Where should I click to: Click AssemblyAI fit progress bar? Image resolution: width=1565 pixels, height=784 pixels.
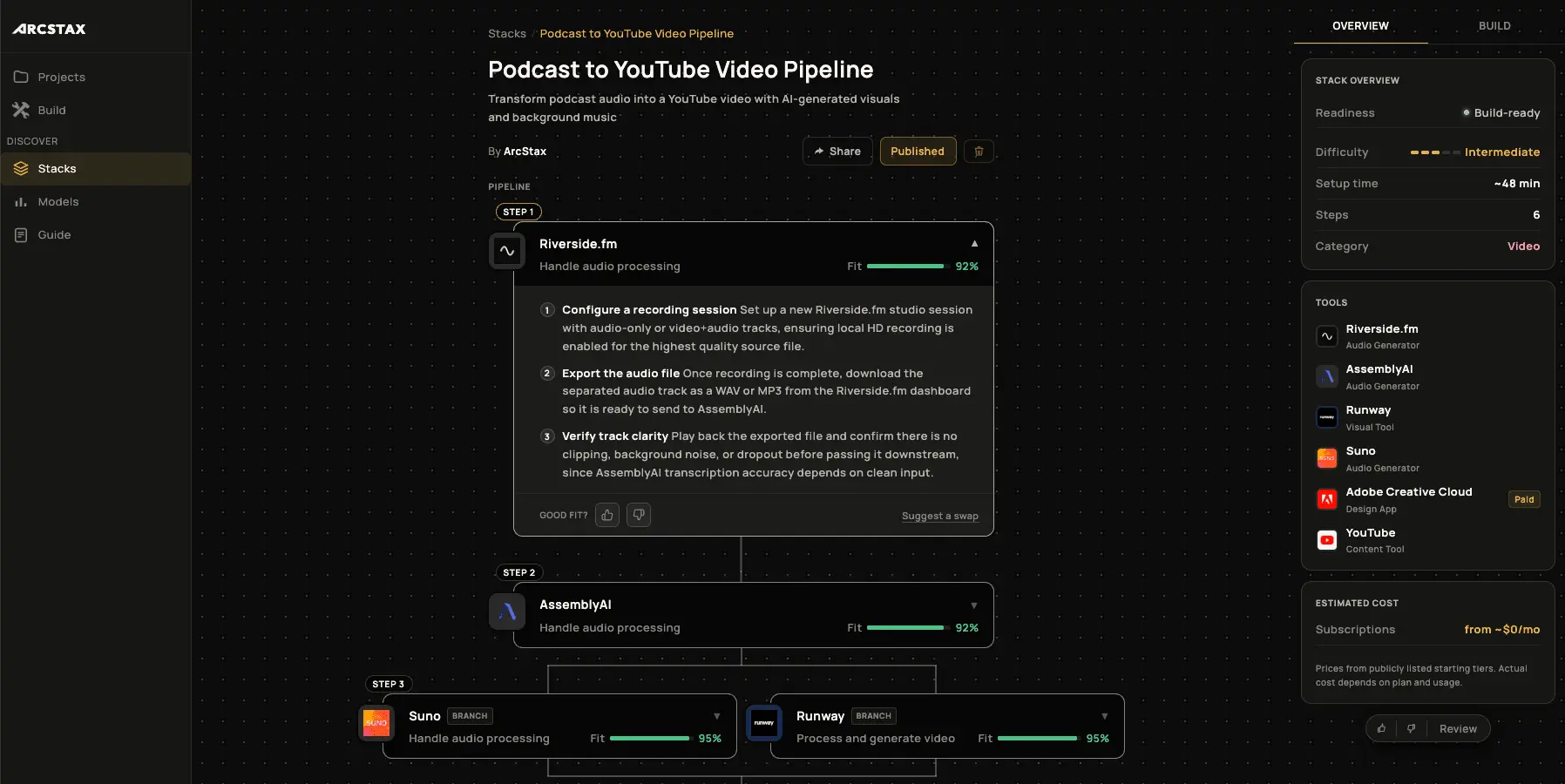(906, 628)
